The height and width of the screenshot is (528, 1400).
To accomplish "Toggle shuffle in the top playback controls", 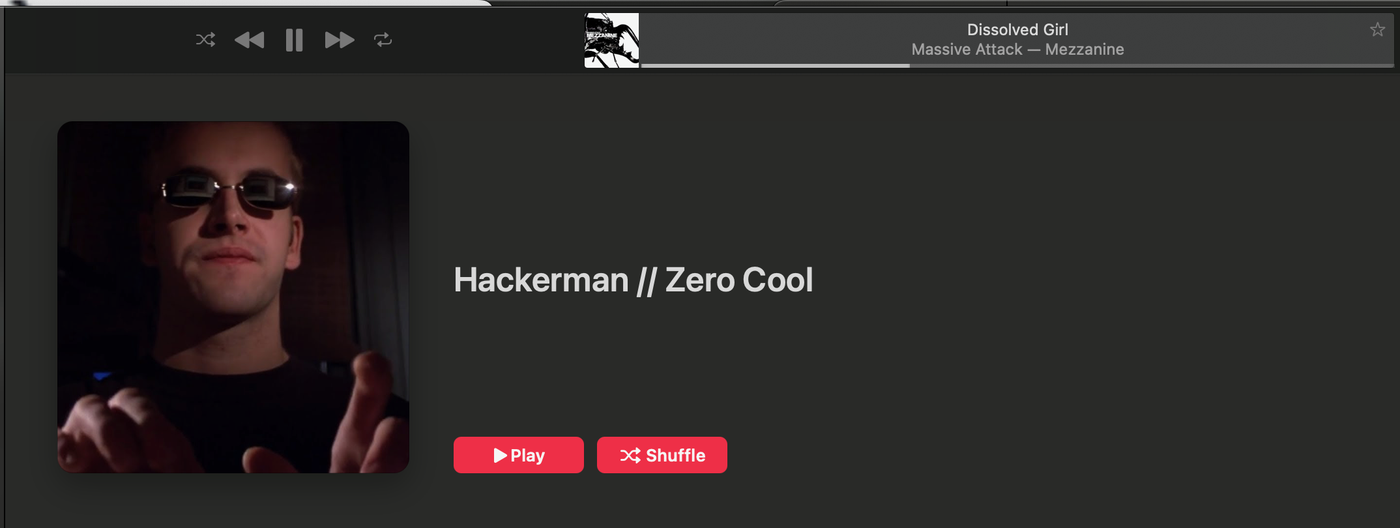I will click(205, 40).
